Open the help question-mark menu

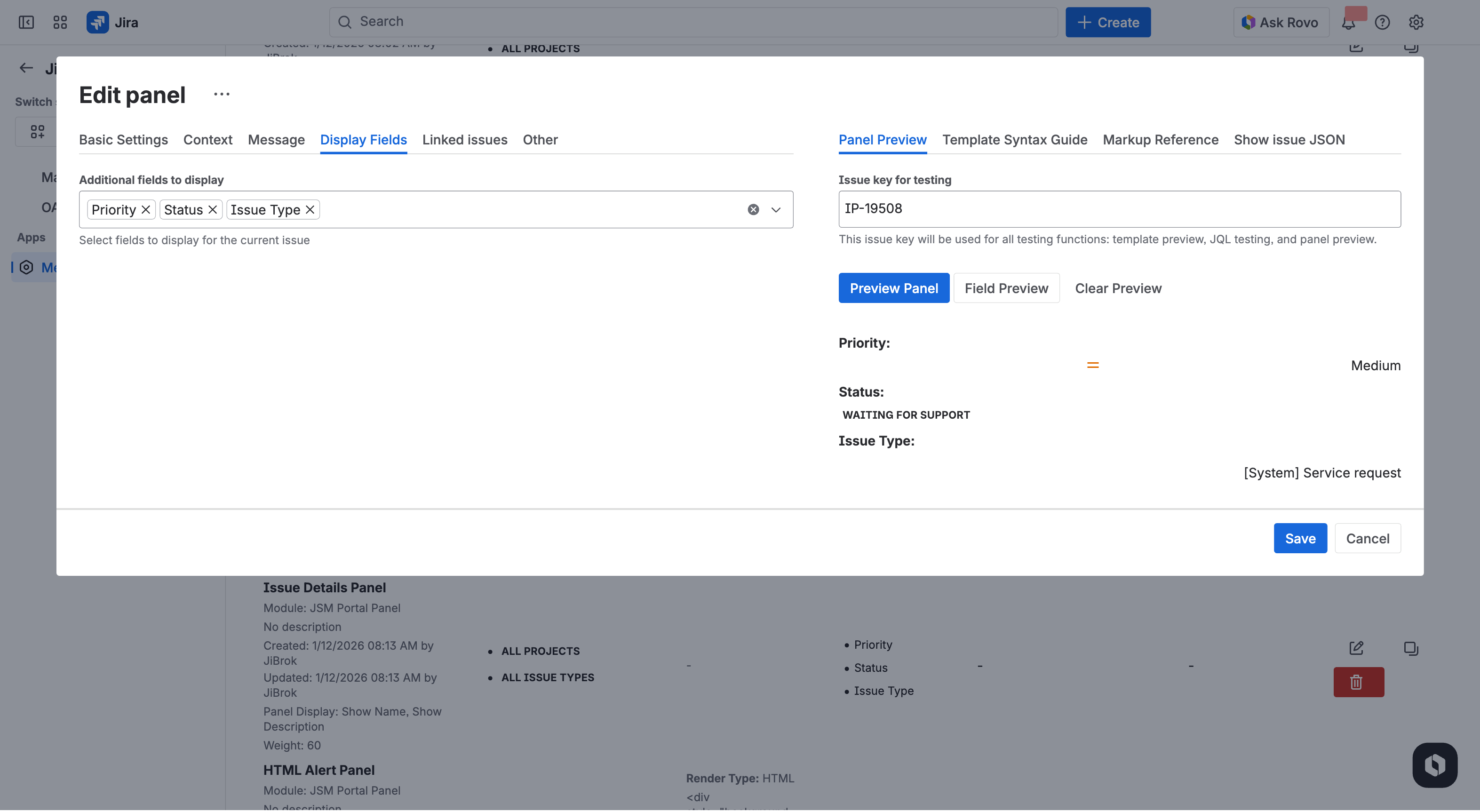coord(1383,22)
